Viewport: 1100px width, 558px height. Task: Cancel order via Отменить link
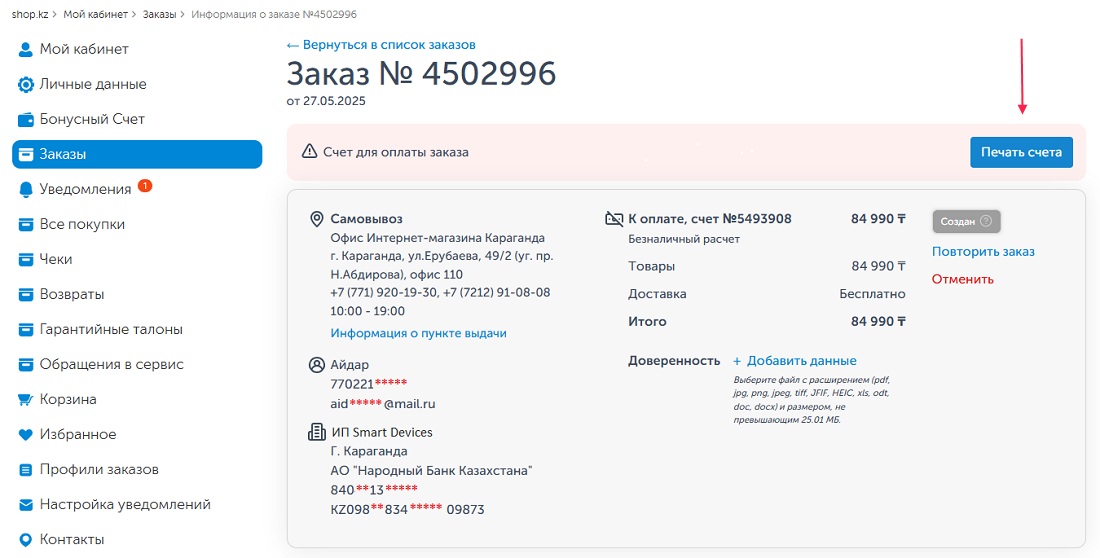click(x=962, y=279)
